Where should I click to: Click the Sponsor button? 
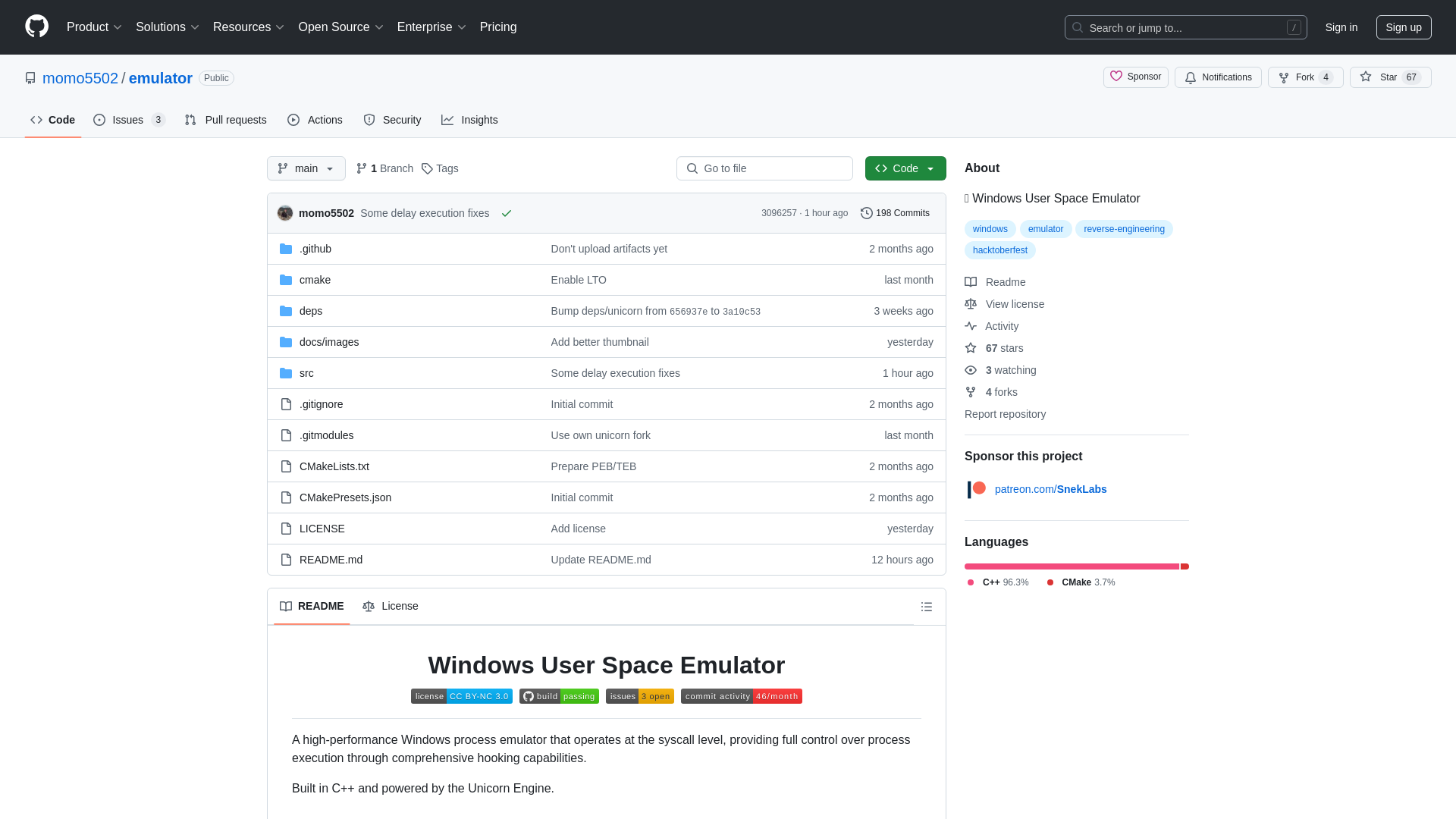pyautogui.click(x=1135, y=77)
